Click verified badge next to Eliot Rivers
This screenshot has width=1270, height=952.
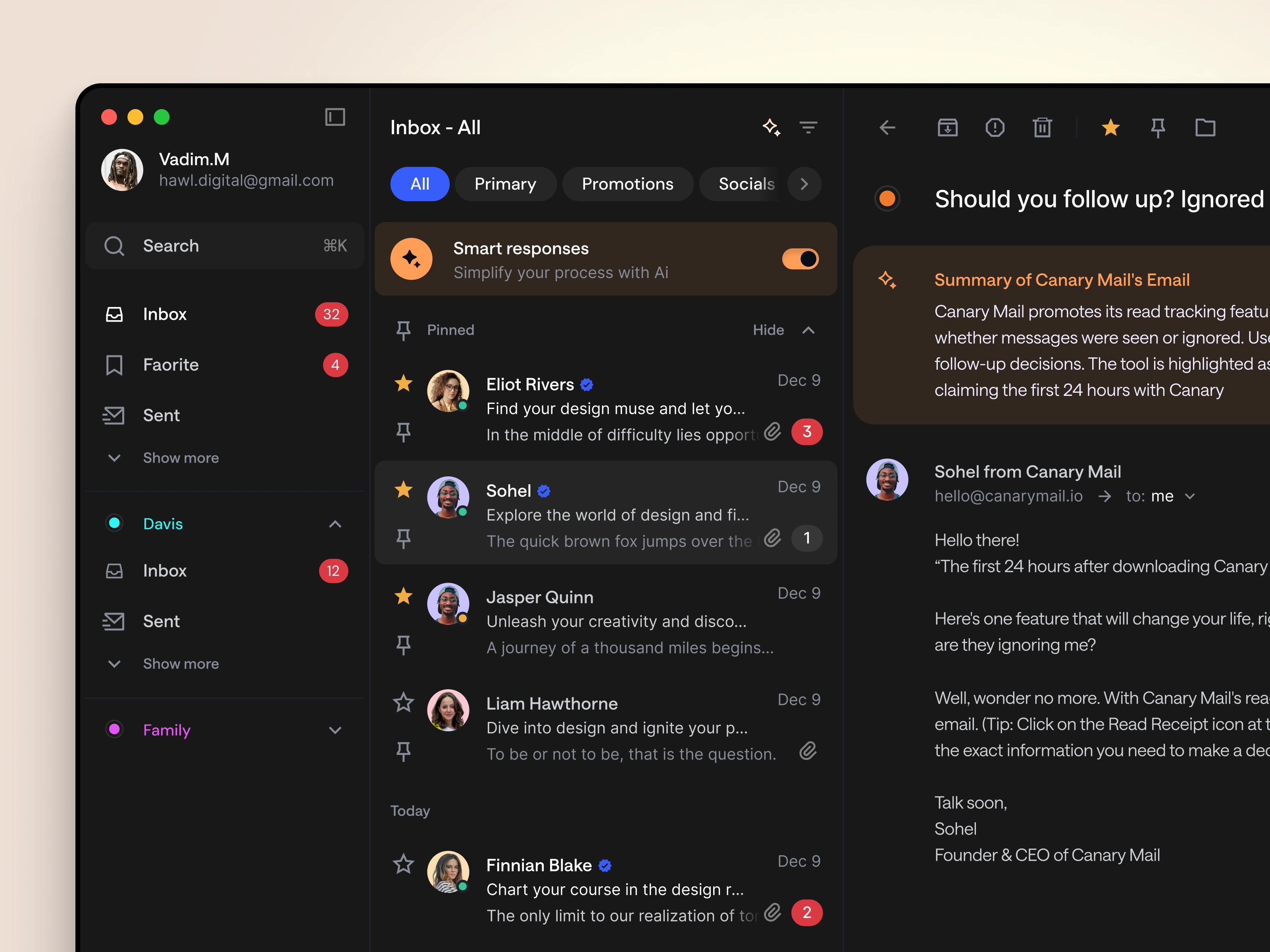[587, 384]
